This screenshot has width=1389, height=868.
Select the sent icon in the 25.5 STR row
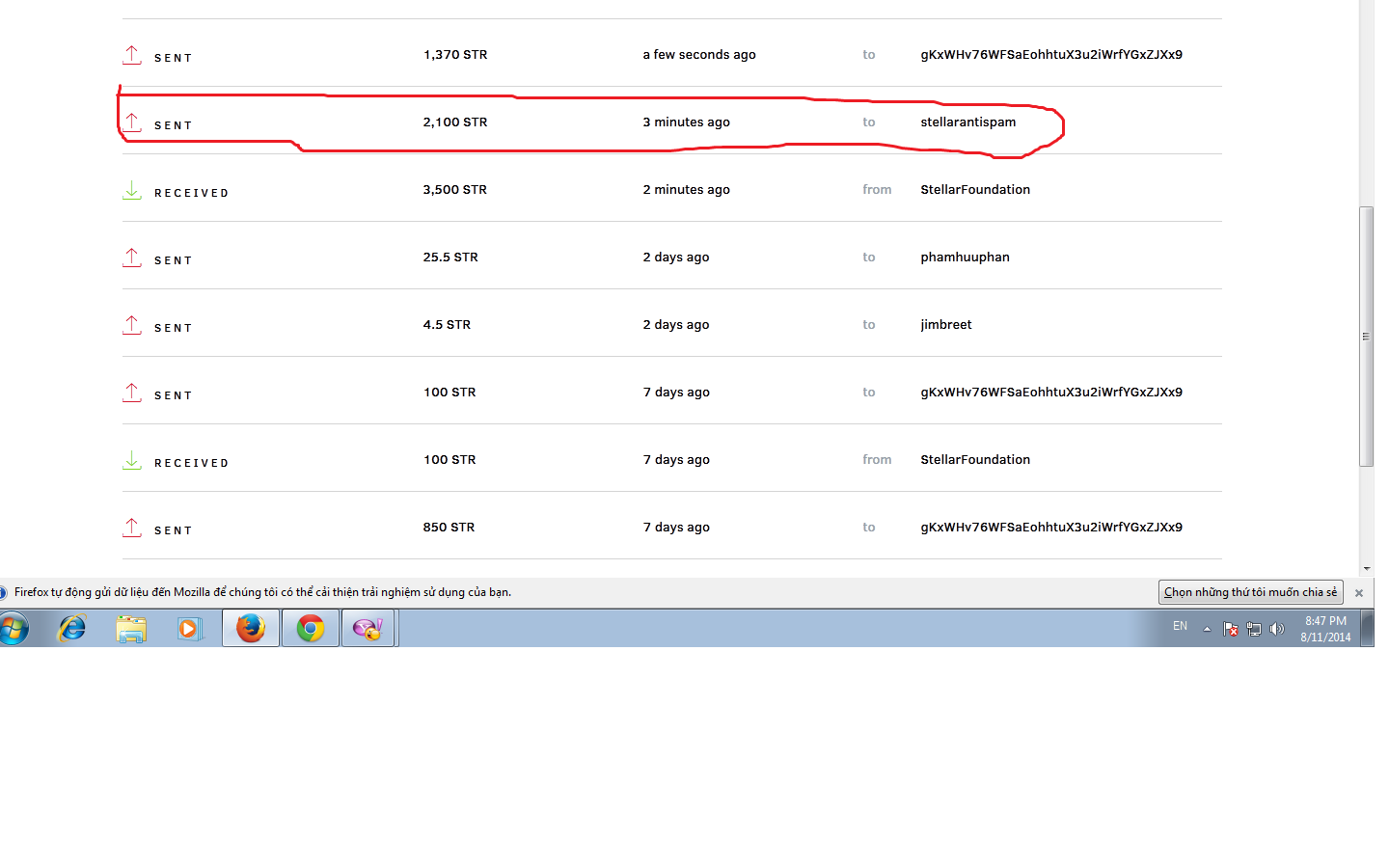click(x=132, y=258)
